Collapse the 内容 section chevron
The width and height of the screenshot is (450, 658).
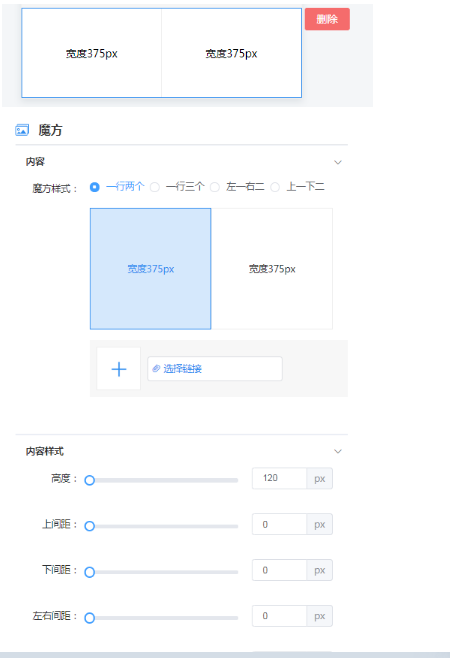tap(338, 162)
